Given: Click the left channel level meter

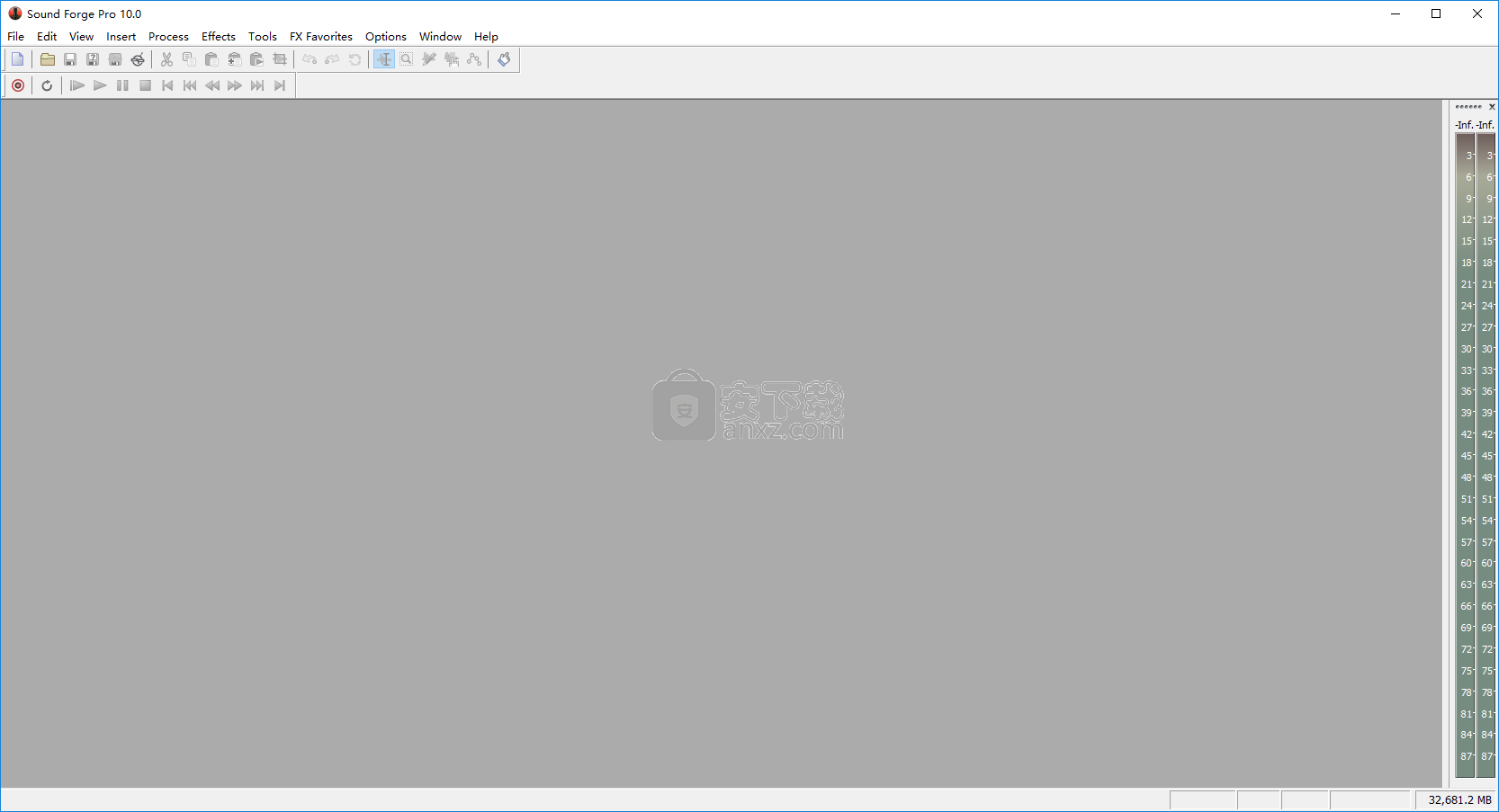Looking at the screenshot, I should tap(1466, 455).
